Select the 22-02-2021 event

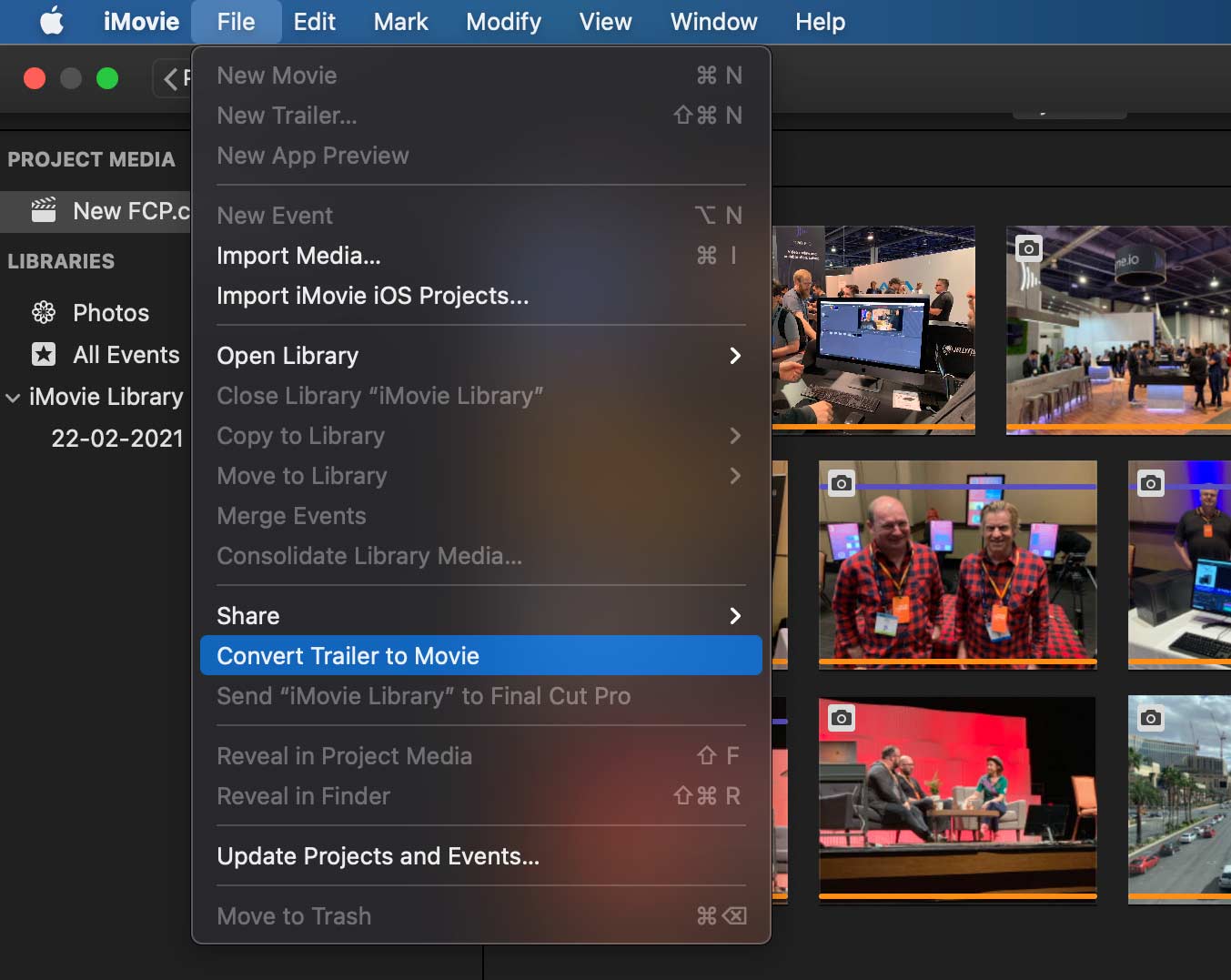point(117,439)
